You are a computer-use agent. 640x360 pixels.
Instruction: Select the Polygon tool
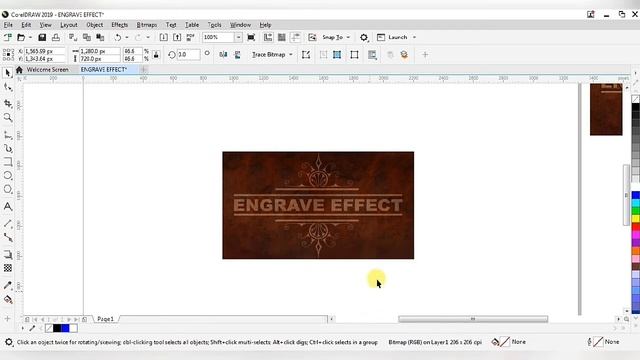(x=8, y=189)
